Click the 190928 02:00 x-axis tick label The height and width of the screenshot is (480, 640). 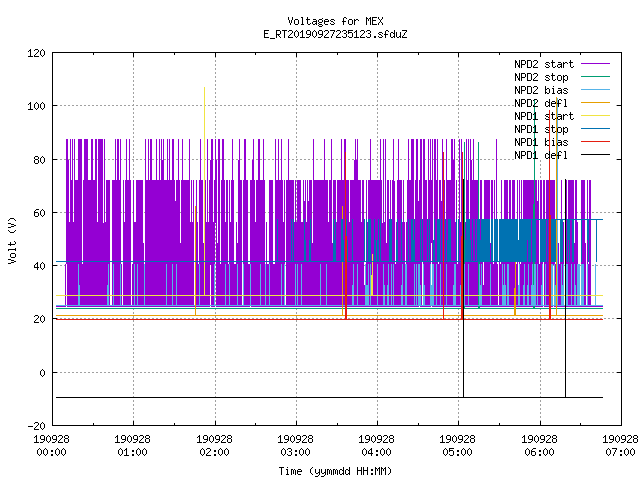pos(214,446)
